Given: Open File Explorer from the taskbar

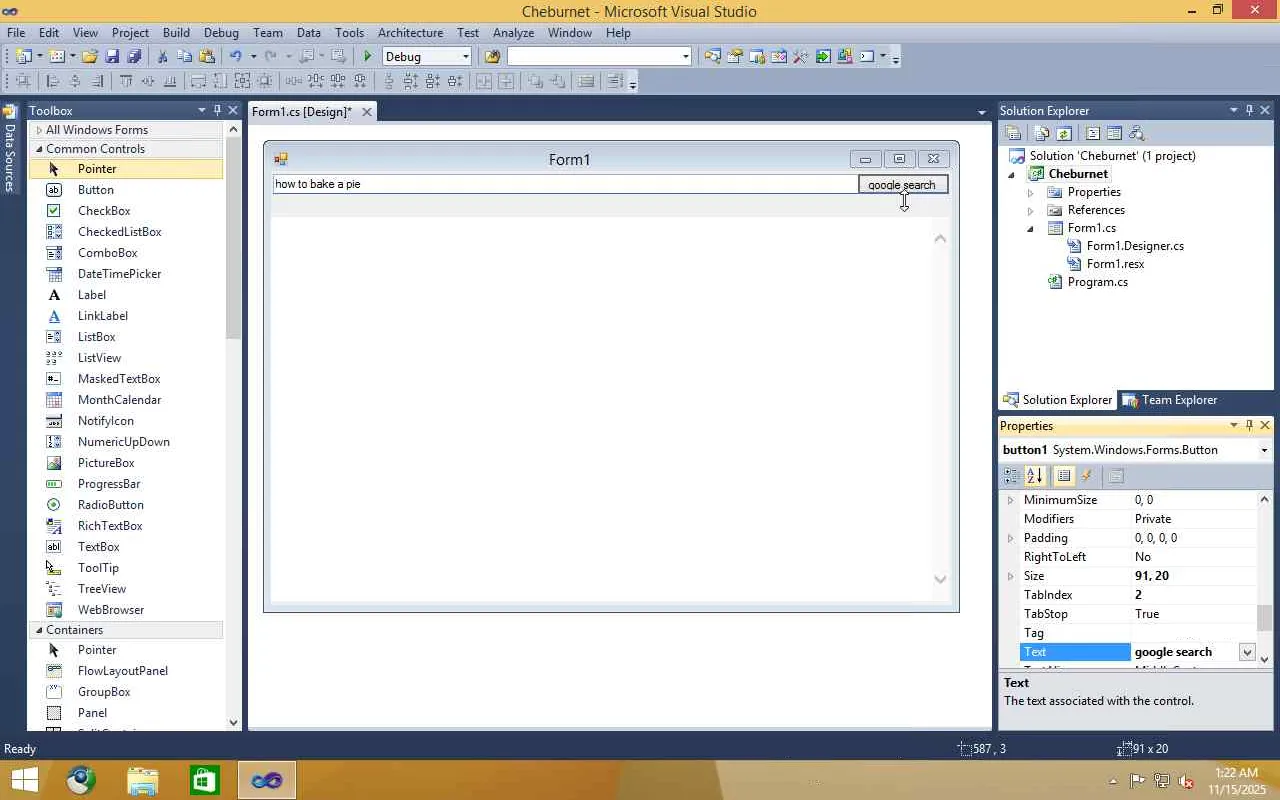Looking at the screenshot, I should (142, 780).
